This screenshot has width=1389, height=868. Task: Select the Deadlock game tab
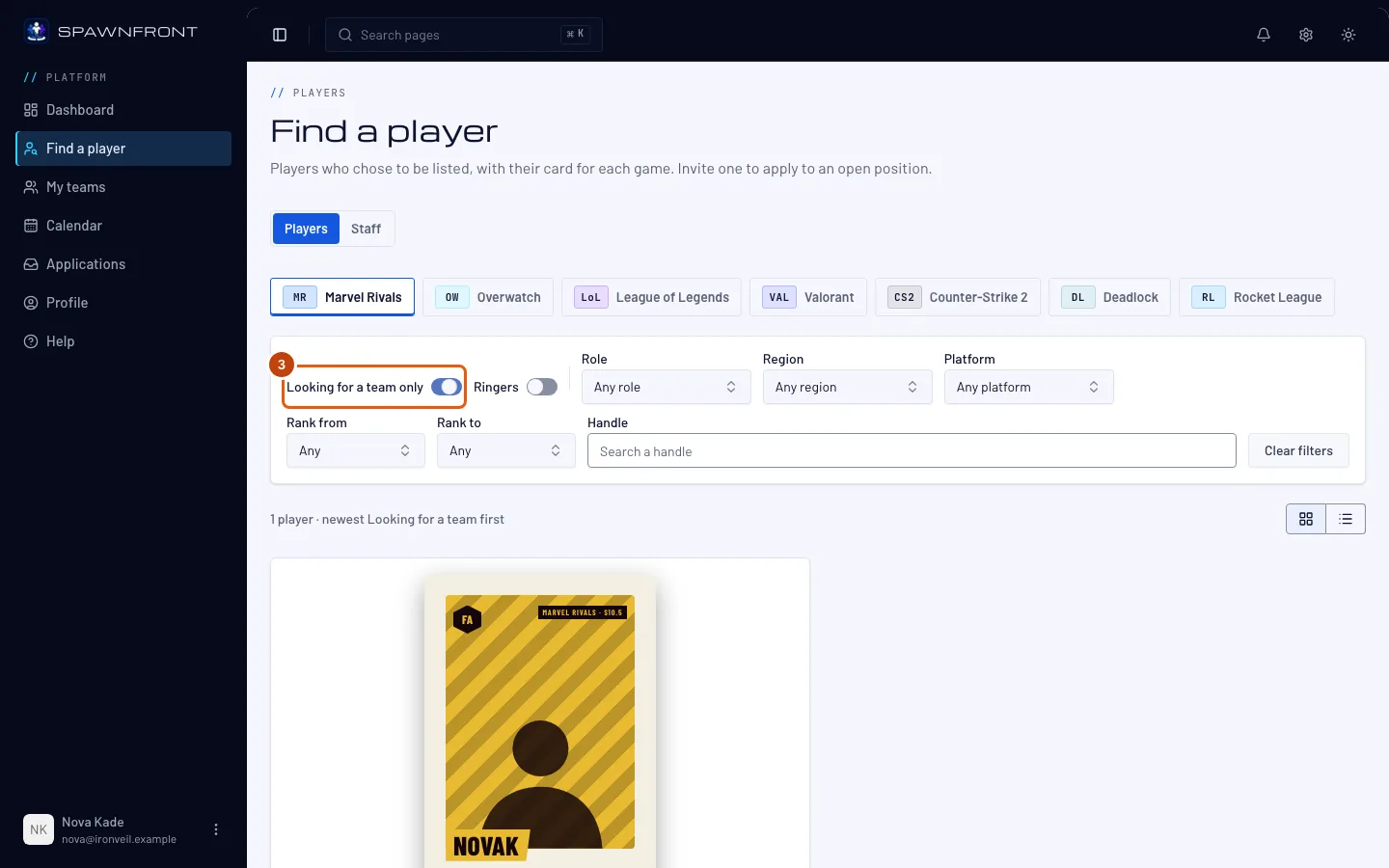click(x=1109, y=297)
